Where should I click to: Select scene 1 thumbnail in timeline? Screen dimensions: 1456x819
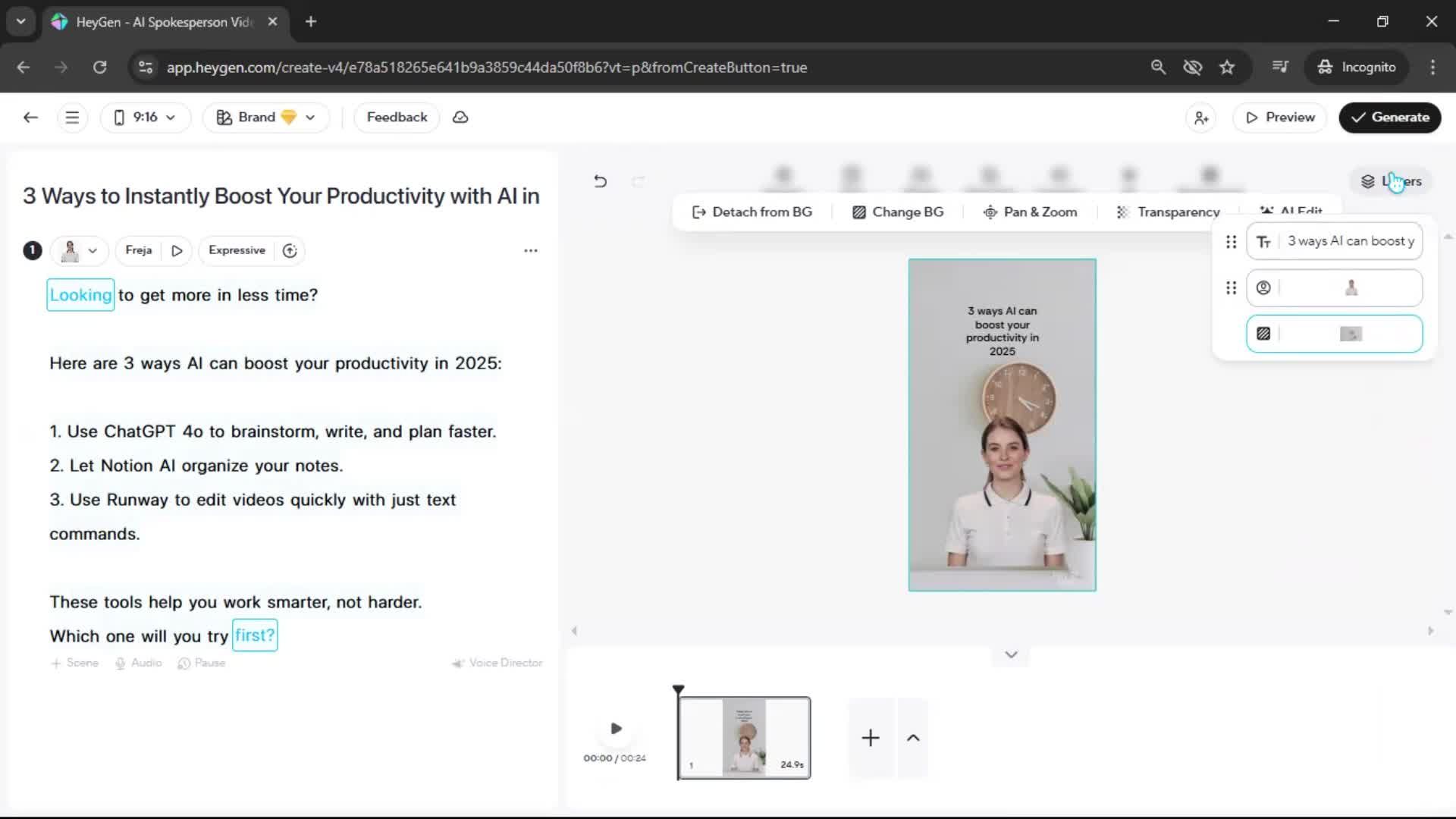tap(744, 738)
